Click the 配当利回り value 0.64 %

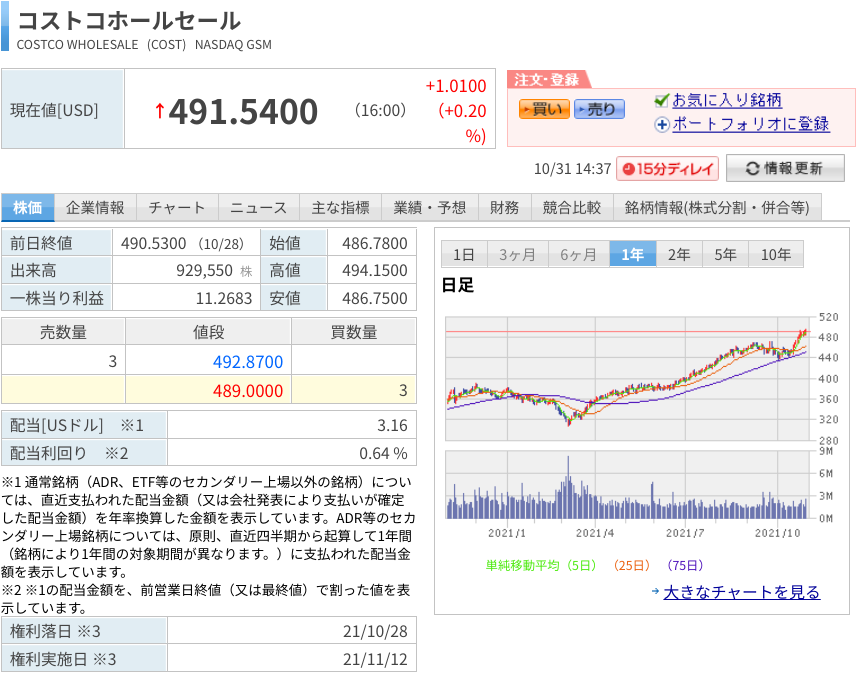(x=383, y=453)
